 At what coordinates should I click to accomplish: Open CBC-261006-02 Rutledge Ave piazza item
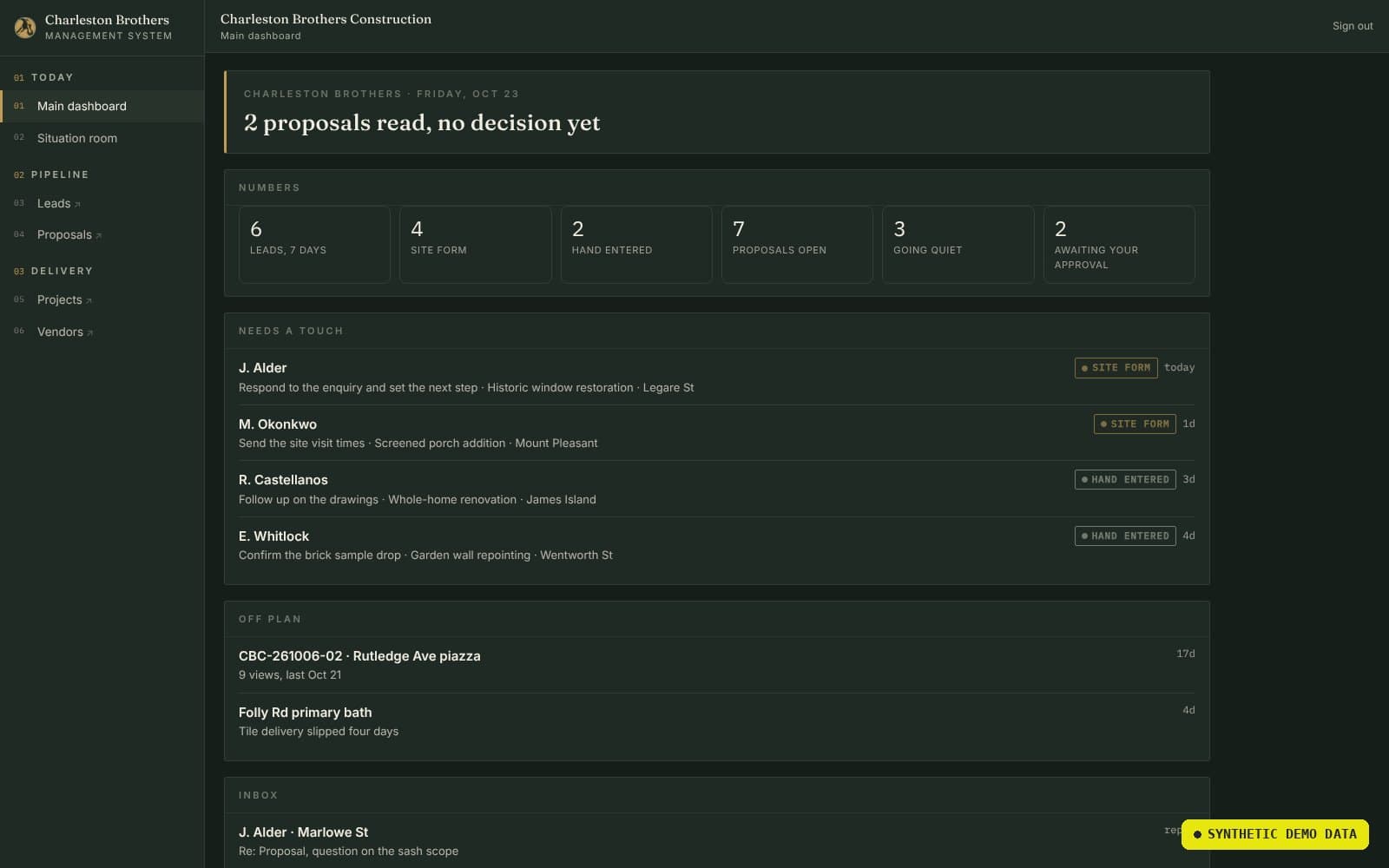click(x=716, y=665)
